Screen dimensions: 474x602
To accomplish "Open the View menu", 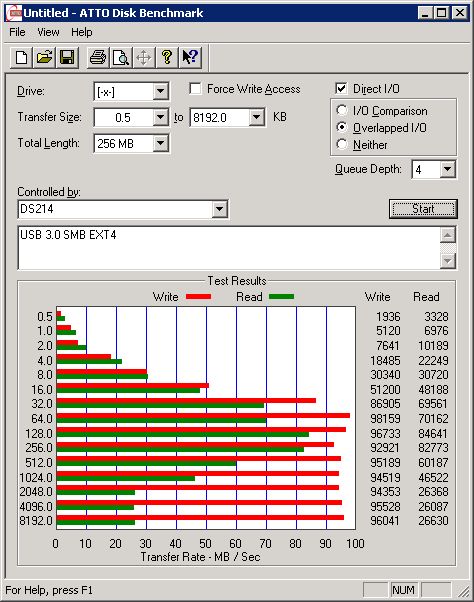I will [48, 32].
